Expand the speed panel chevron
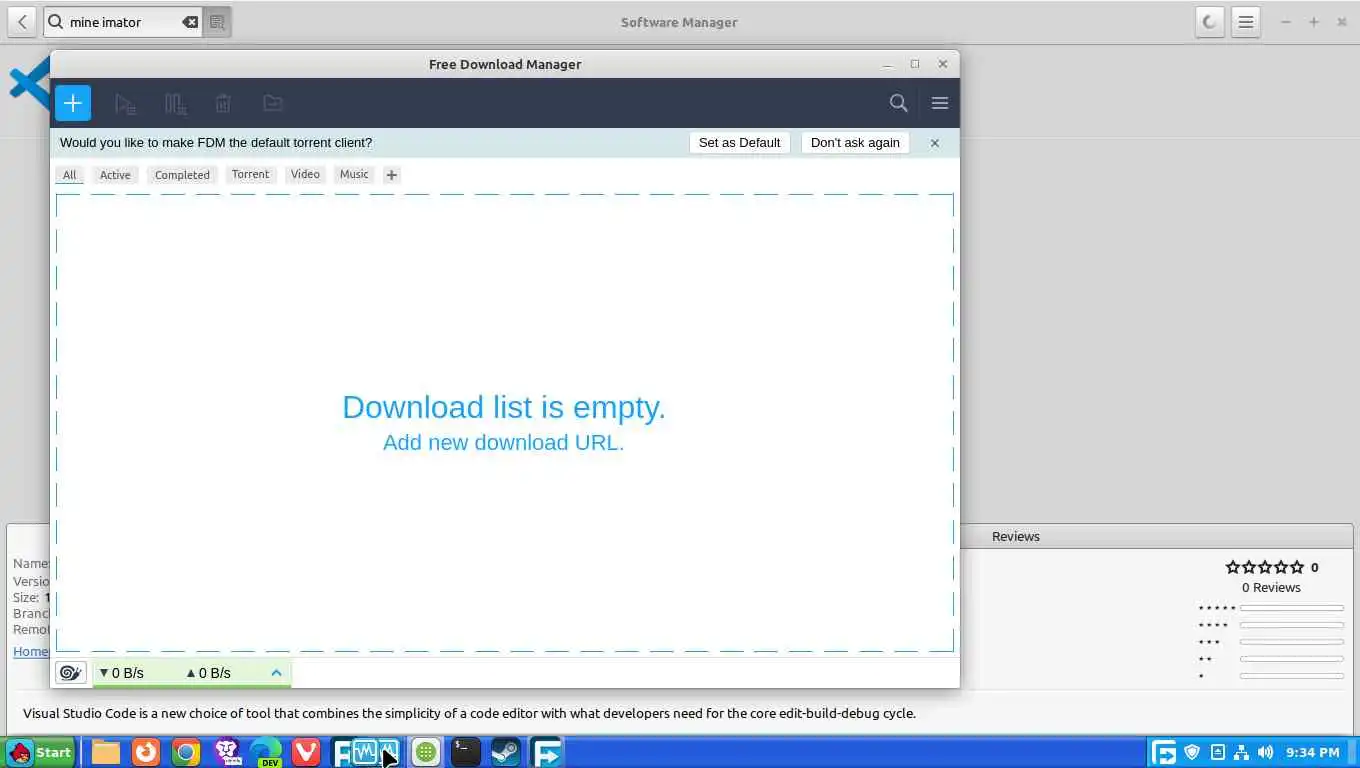 [x=276, y=673]
